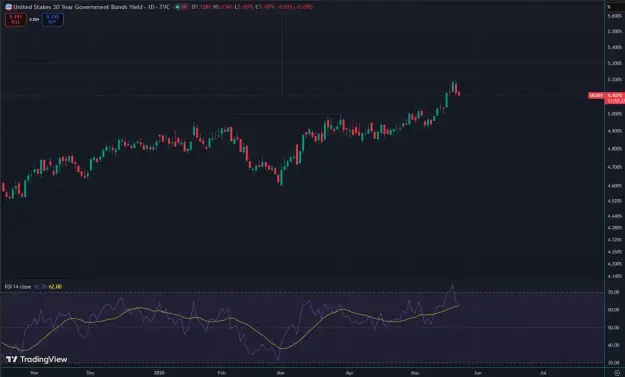The image size is (625, 377).
Task: Click the 30.00 RSI scale label
Action: pyautogui.click(x=613, y=363)
